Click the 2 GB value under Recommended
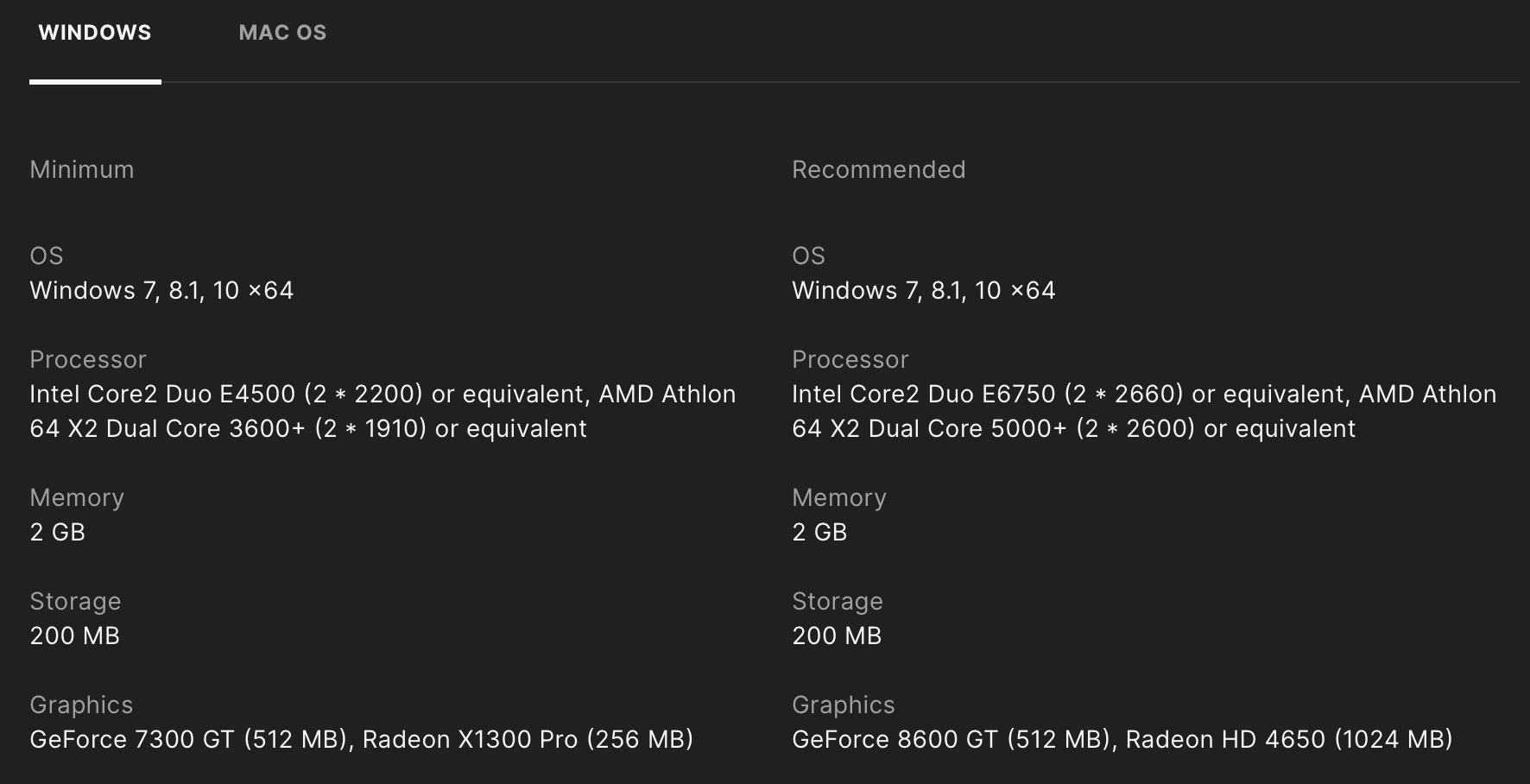The width and height of the screenshot is (1530, 784). pyautogui.click(x=819, y=532)
